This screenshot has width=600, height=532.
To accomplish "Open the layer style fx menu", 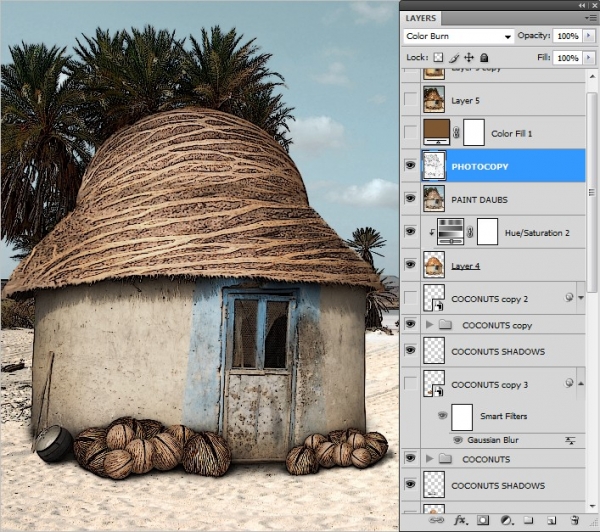I will click(461, 520).
